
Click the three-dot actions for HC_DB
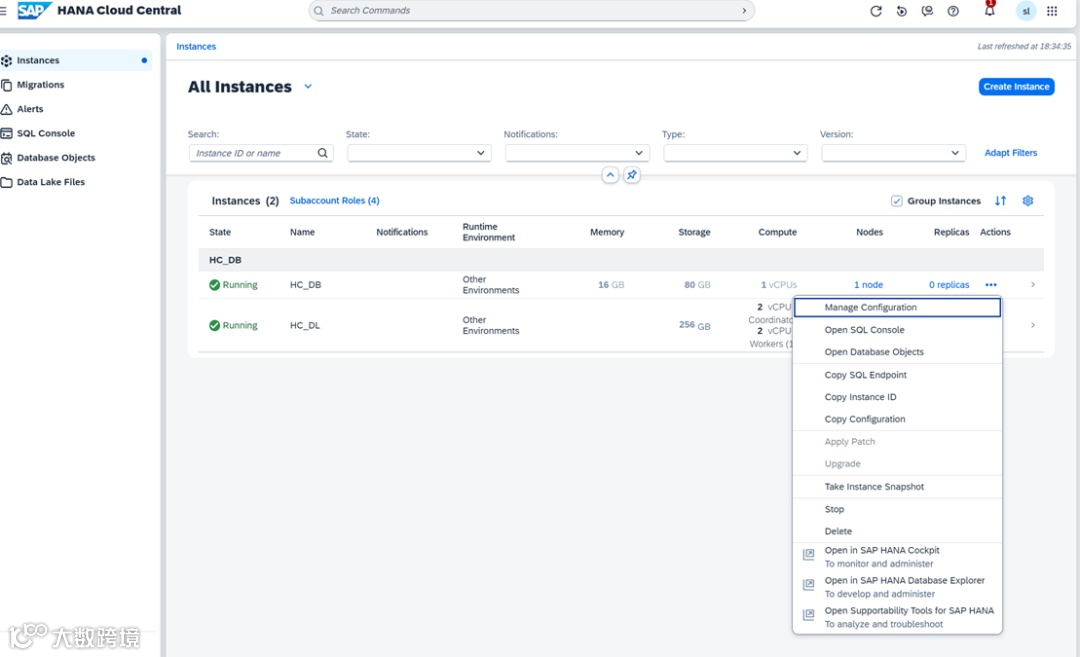990,284
